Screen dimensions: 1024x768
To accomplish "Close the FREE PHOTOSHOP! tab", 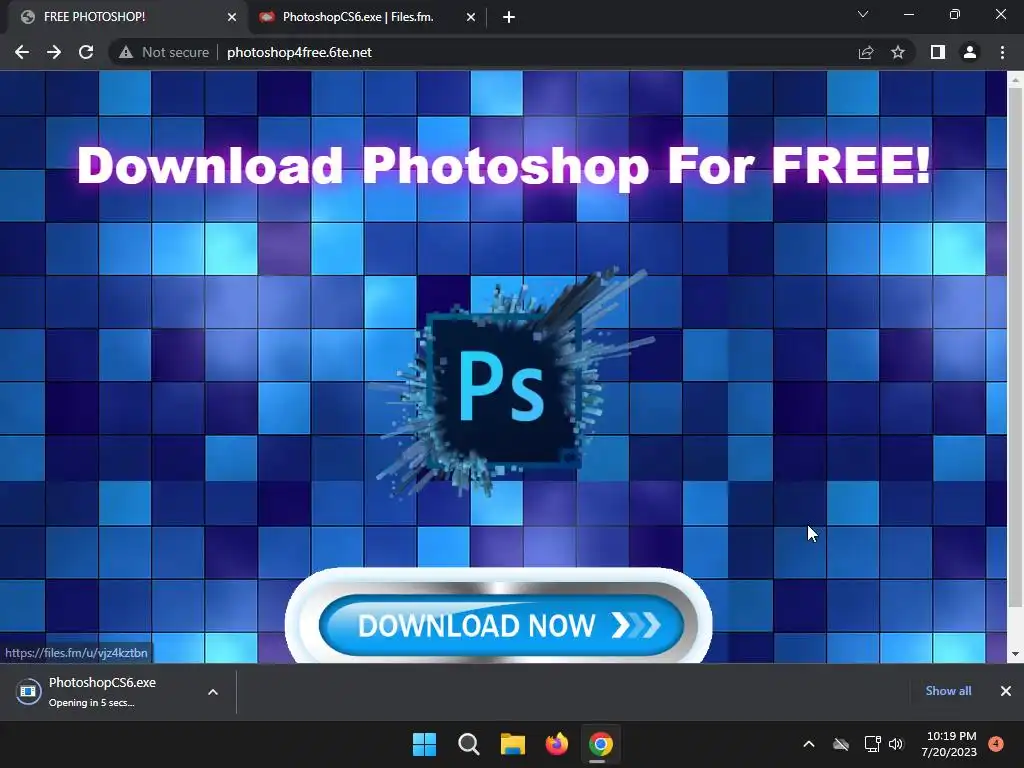I will tap(232, 18).
